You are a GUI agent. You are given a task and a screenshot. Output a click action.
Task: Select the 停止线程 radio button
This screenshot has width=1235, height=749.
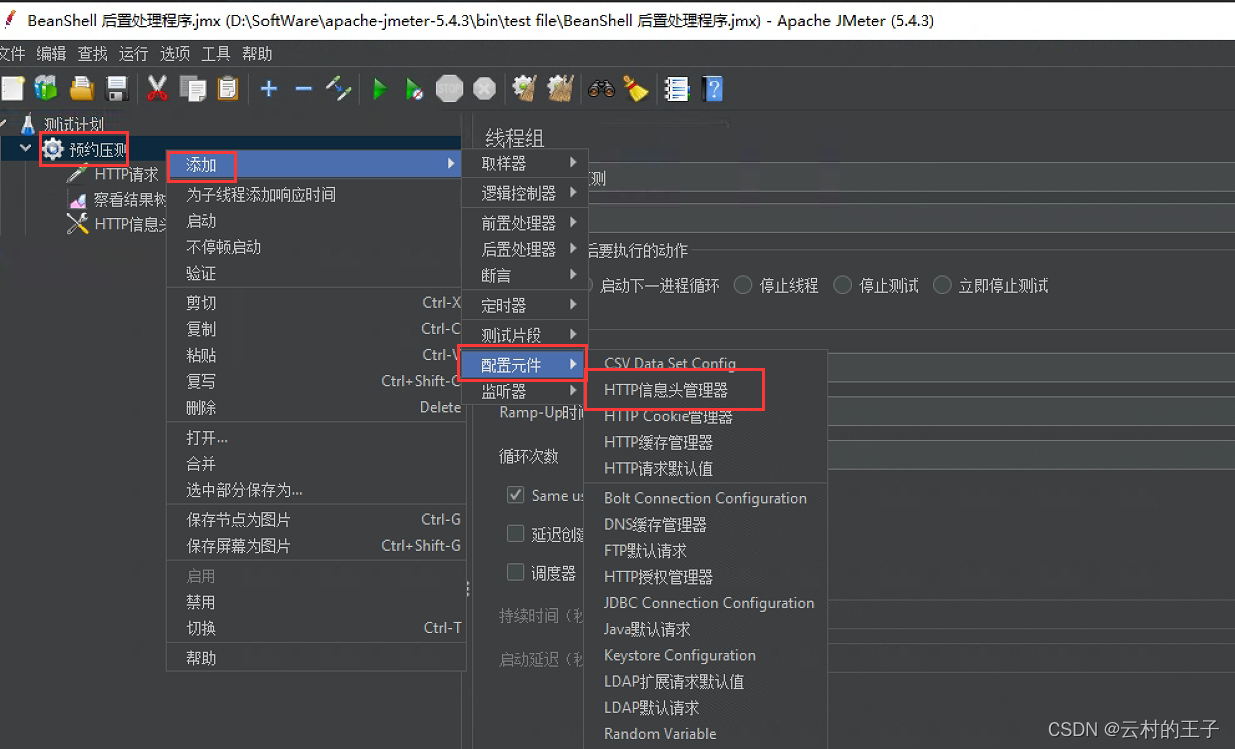(743, 285)
